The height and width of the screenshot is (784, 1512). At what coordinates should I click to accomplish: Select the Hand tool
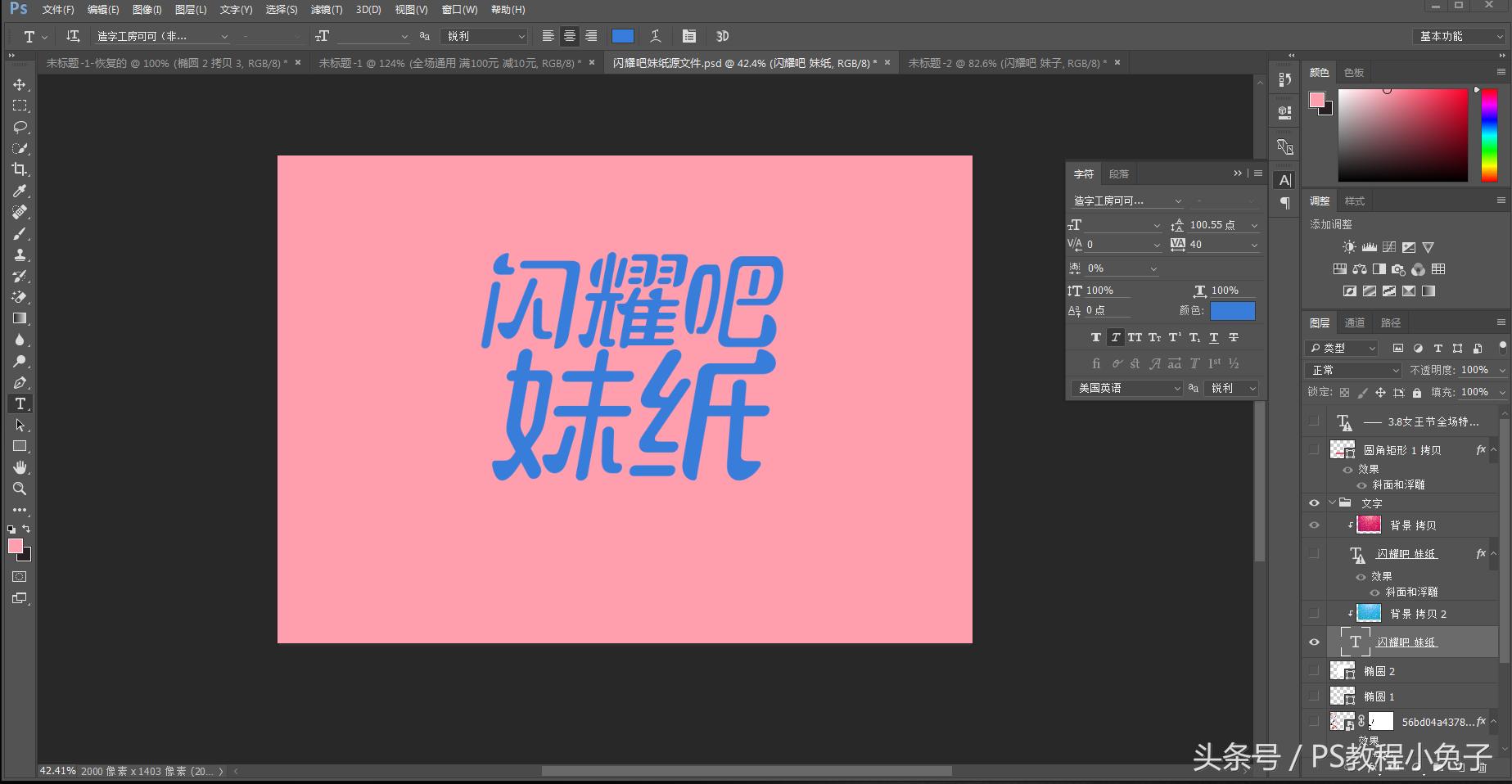(x=20, y=467)
